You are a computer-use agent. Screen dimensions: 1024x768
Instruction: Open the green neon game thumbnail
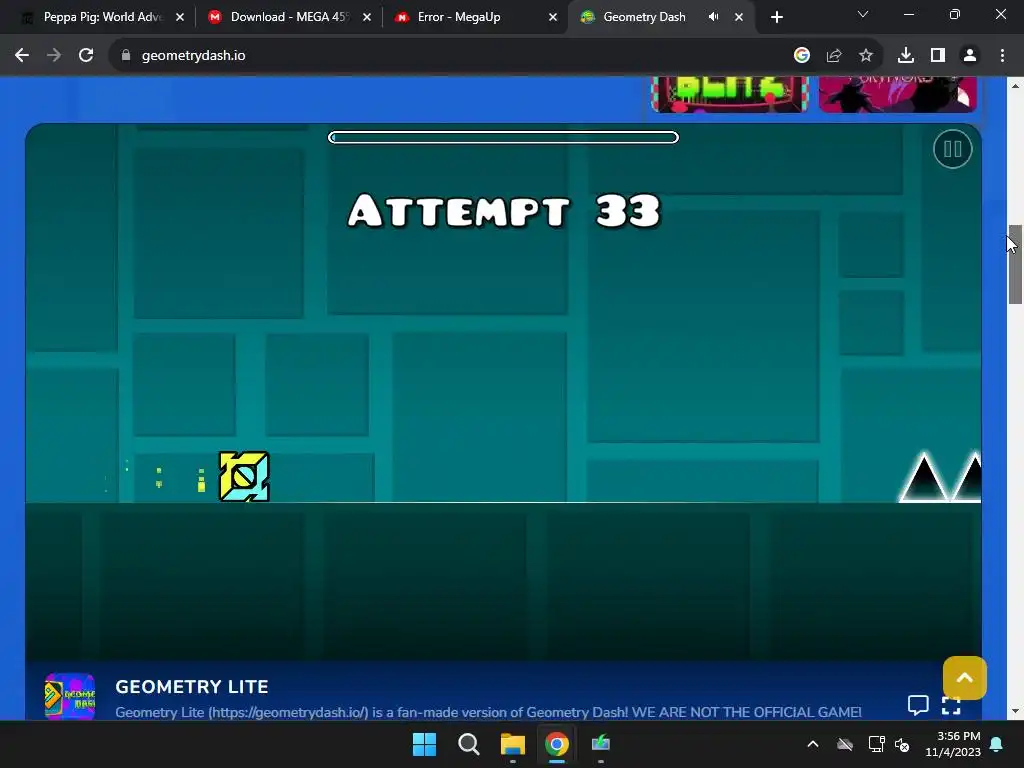[x=730, y=94]
